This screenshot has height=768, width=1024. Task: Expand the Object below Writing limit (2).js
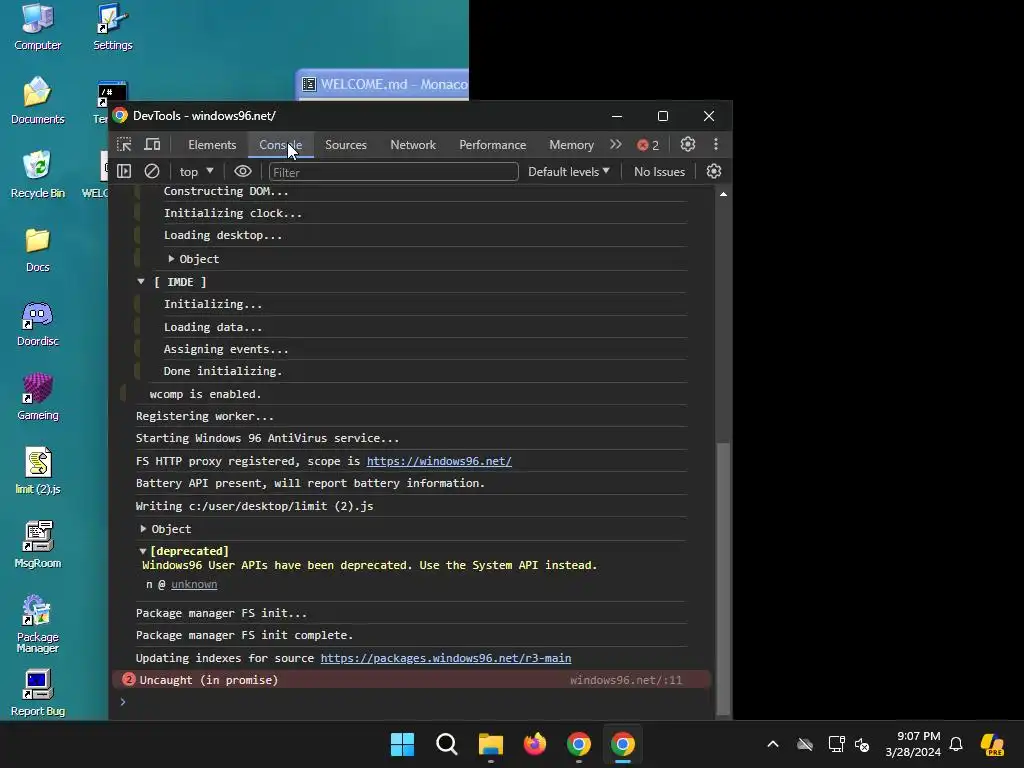pyautogui.click(x=143, y=528)
